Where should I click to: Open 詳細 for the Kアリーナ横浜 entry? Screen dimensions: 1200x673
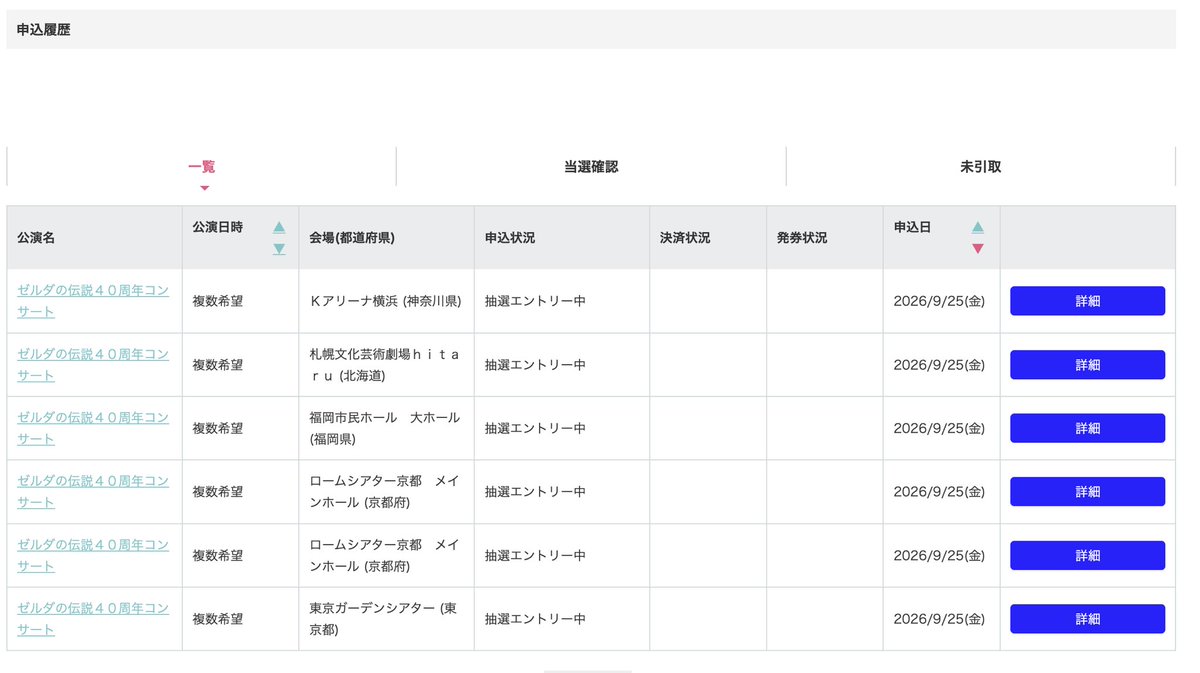1087,301
